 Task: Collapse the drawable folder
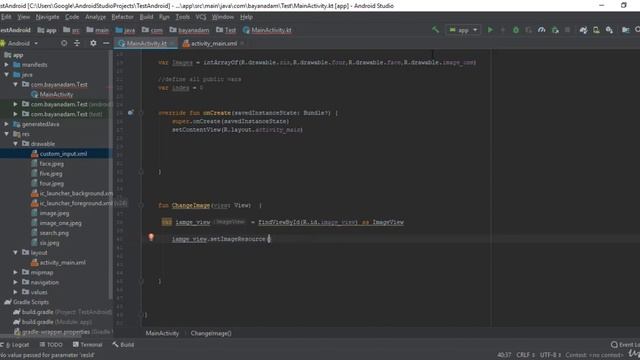point(16,144)
